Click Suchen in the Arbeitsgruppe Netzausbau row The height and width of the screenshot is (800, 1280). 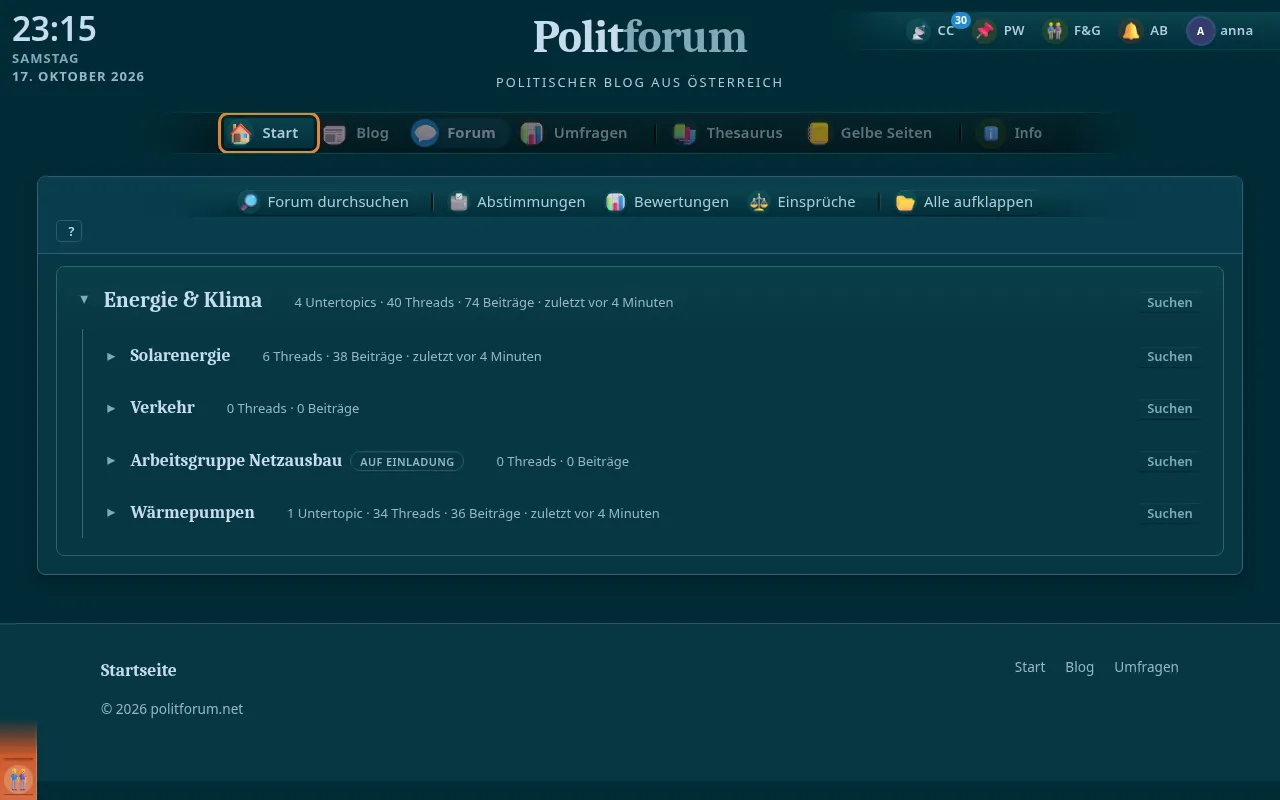pyautogui.click(x=1169, y=461)
